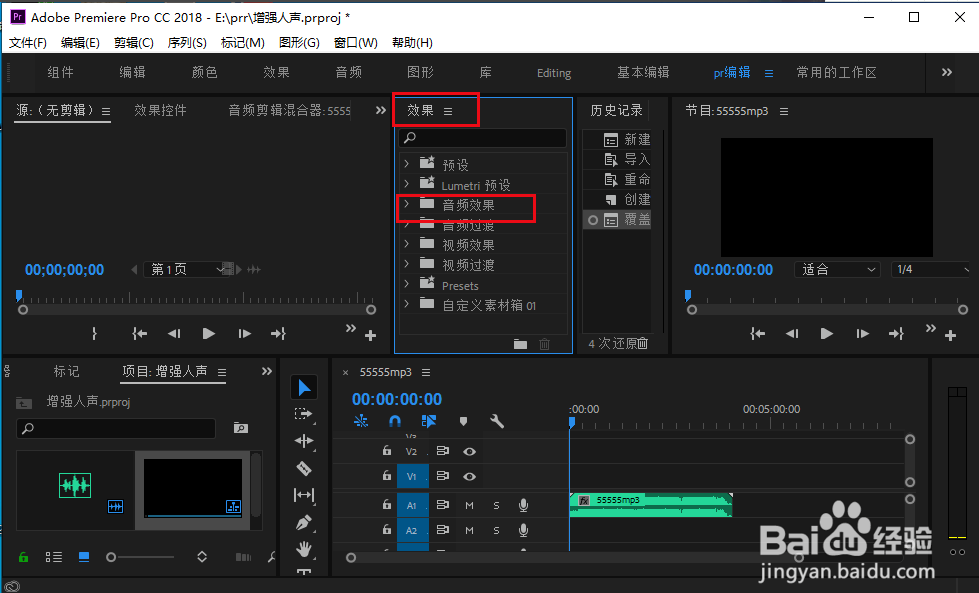Toggle V1 track visibility eye

tap(470, 476)
